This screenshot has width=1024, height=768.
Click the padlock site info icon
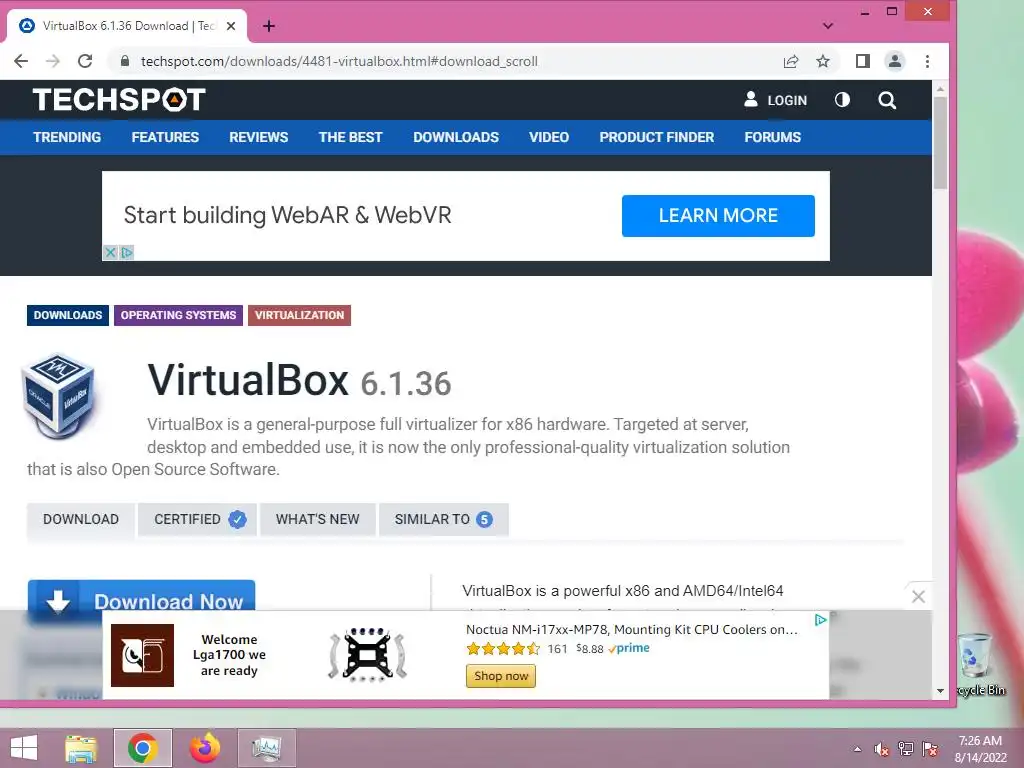(124, 61)
